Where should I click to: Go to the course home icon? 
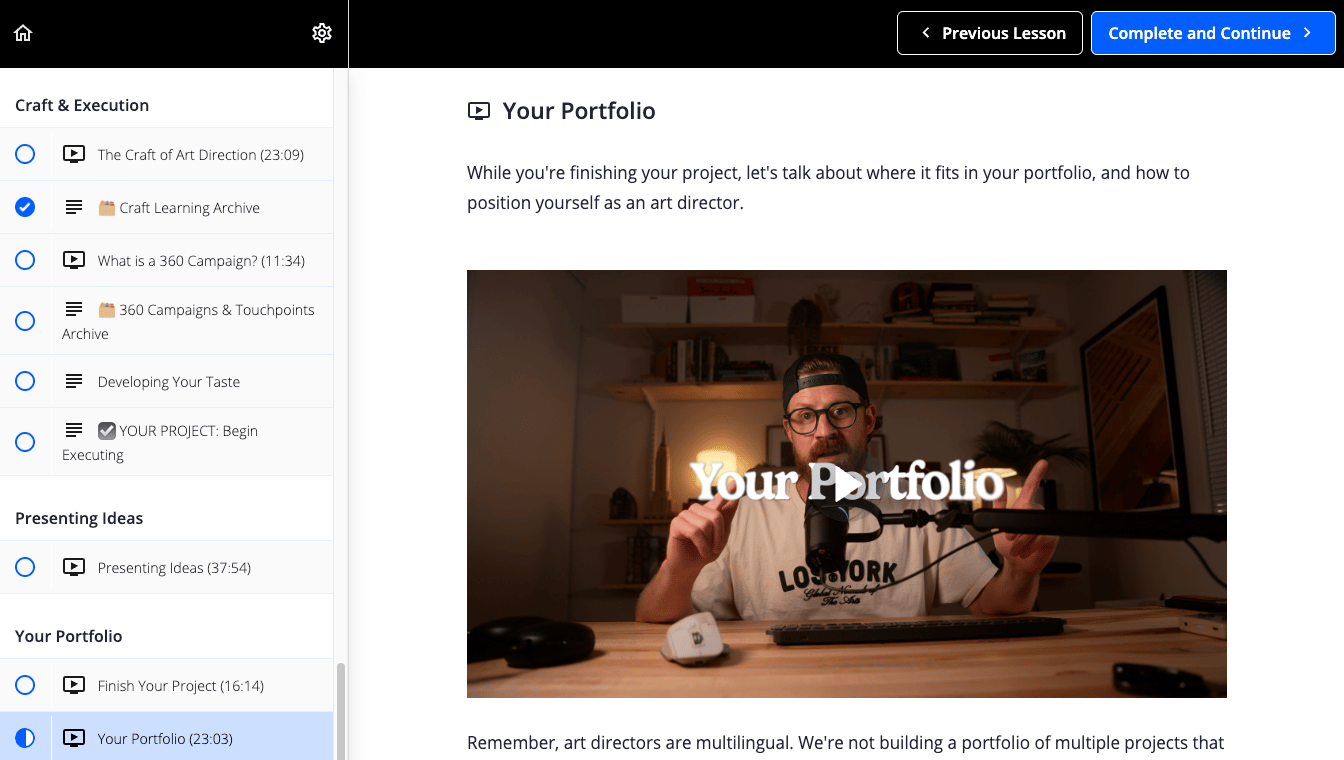[23, 33]
